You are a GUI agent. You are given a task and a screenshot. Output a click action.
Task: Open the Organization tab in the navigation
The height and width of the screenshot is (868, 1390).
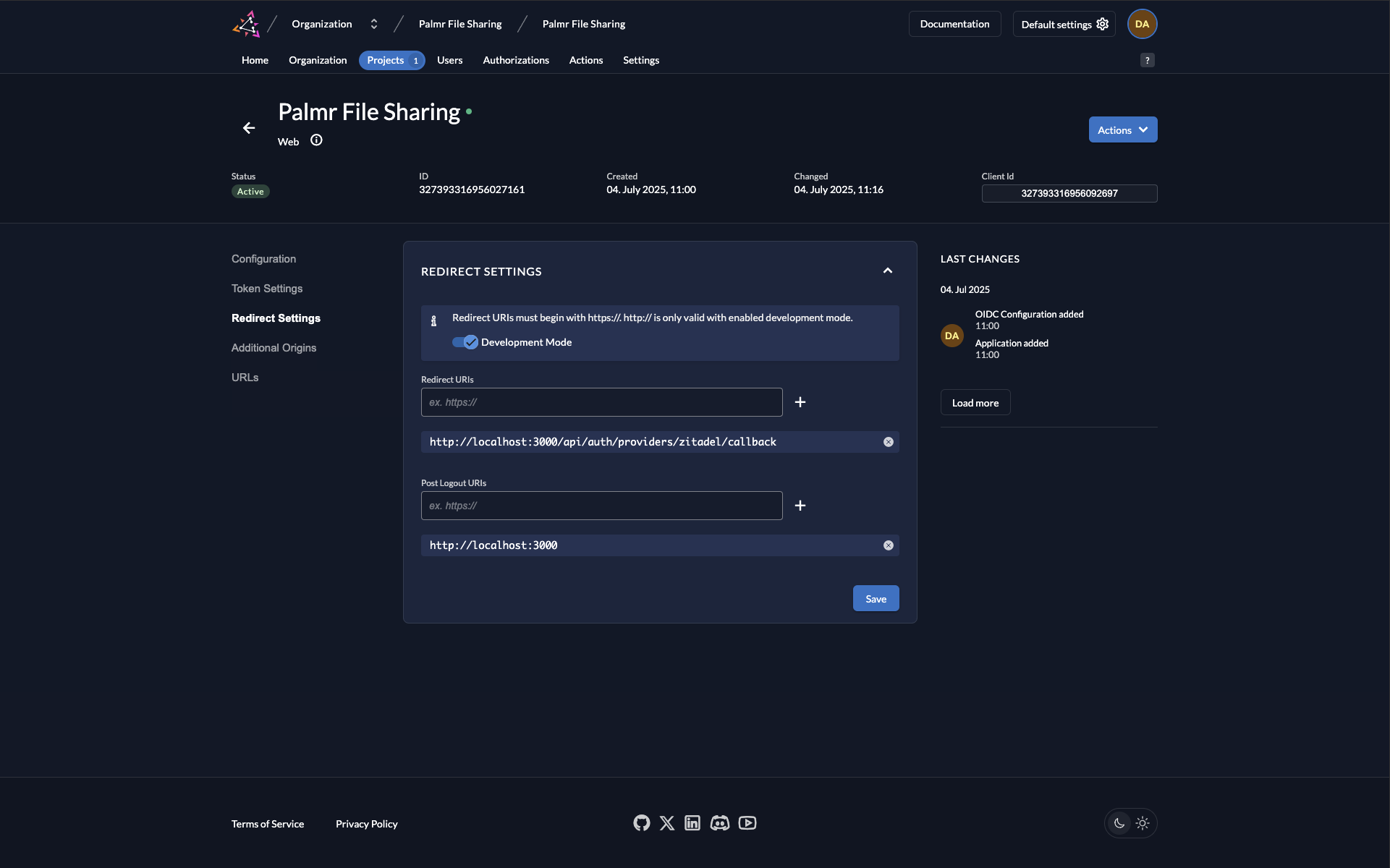318,60
